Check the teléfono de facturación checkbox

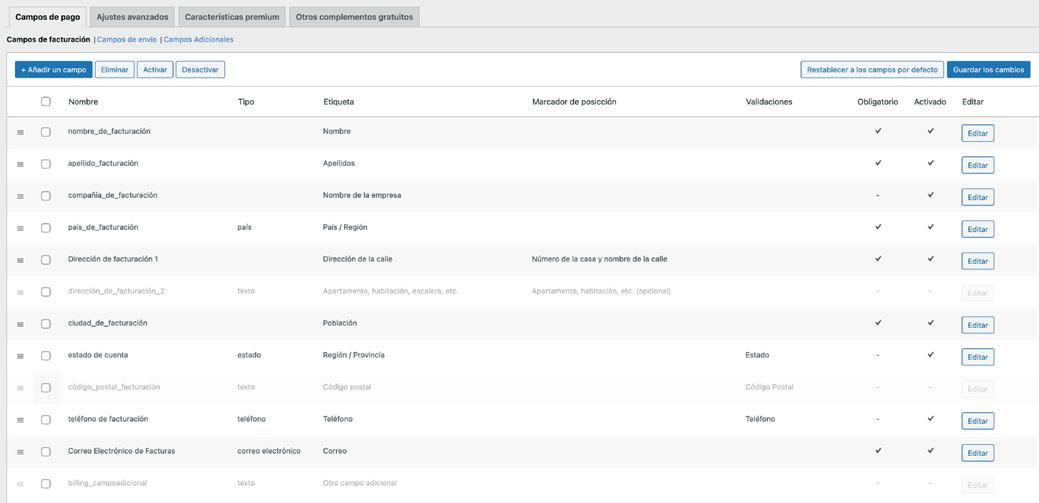click(46, 419)
